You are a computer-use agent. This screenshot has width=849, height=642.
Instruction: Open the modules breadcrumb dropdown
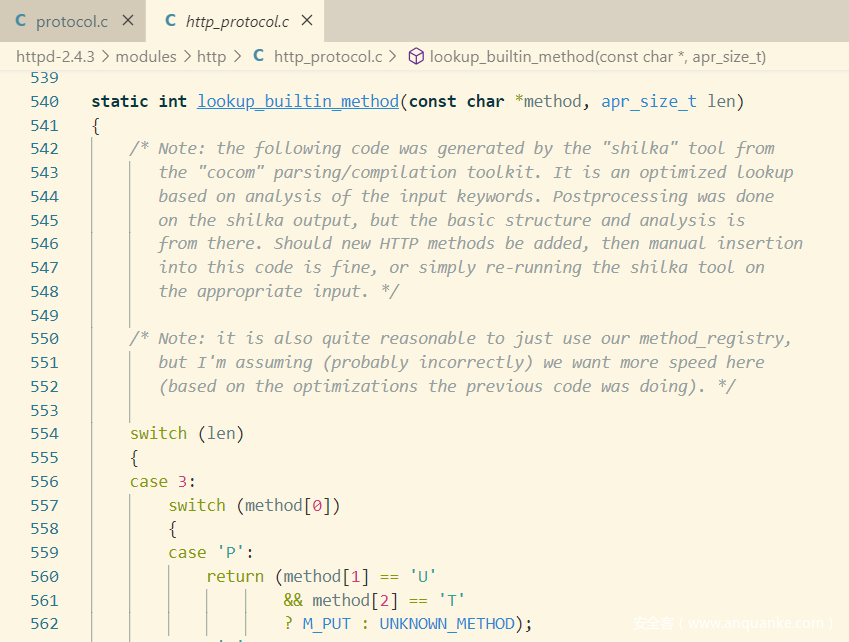click(146, 56)
